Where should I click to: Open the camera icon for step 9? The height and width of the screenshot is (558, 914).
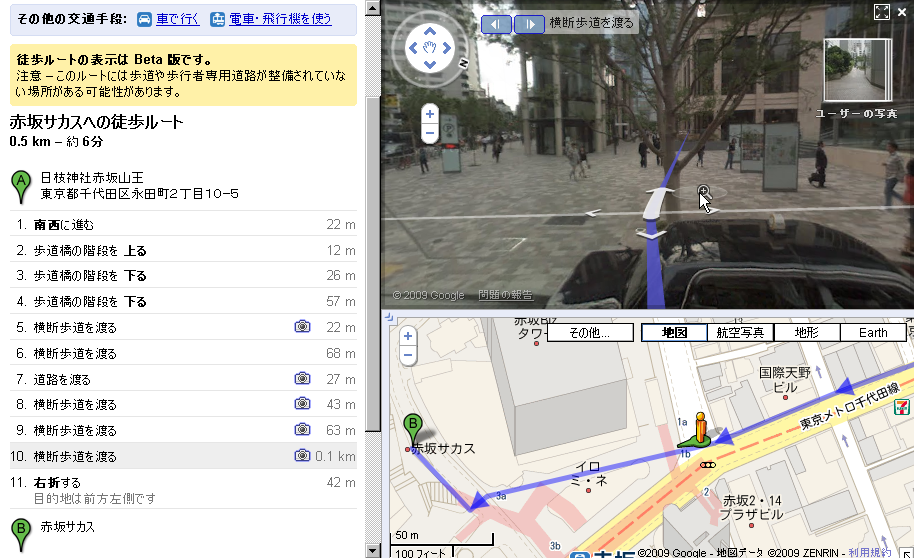[x=302, y=430]
